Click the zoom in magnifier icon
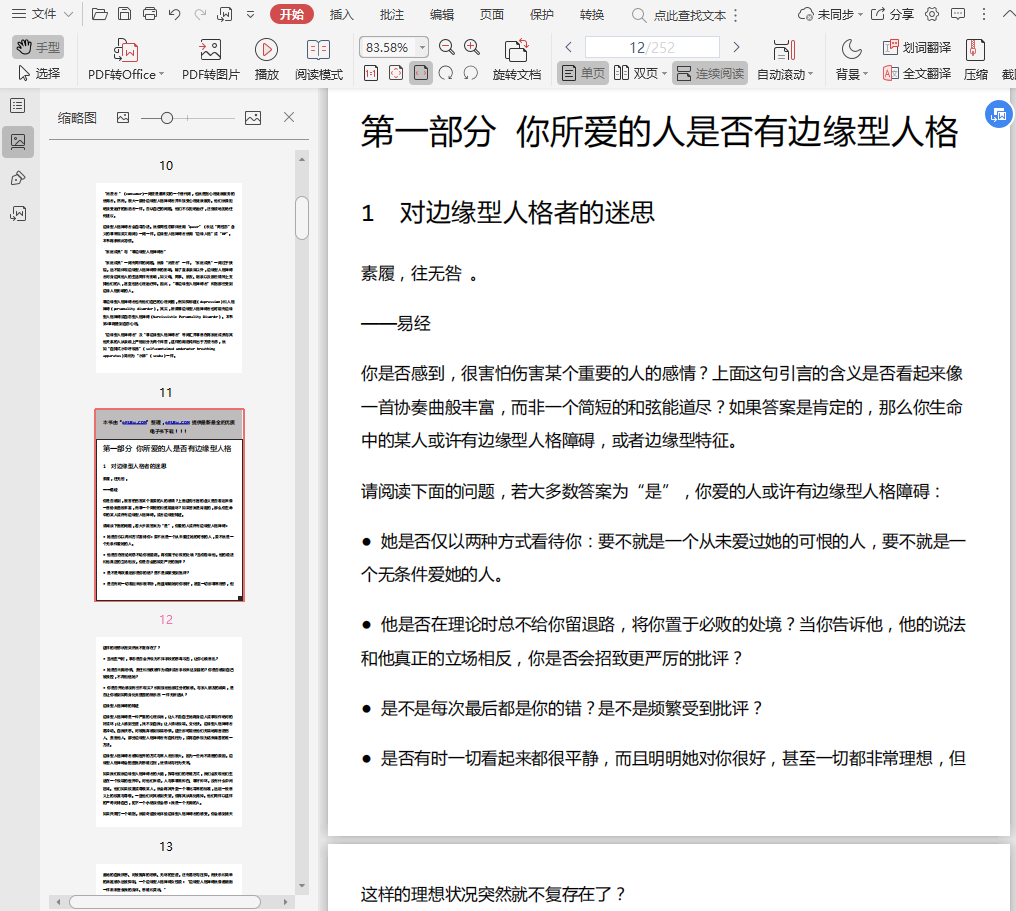Screen dimensions: 1016x911 point(472,47)
